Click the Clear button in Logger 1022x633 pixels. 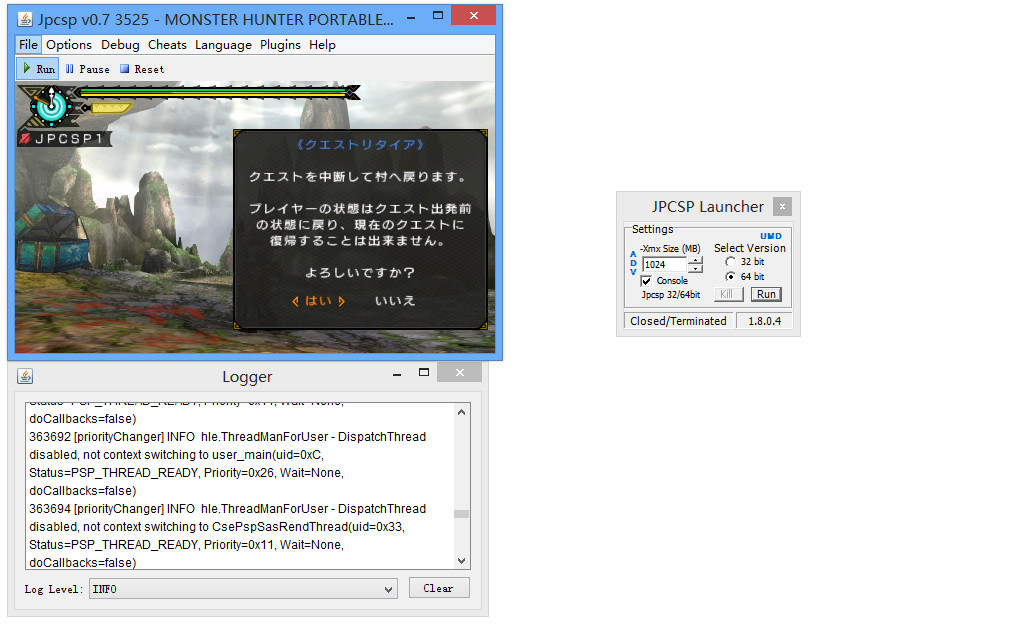[438, 588]
